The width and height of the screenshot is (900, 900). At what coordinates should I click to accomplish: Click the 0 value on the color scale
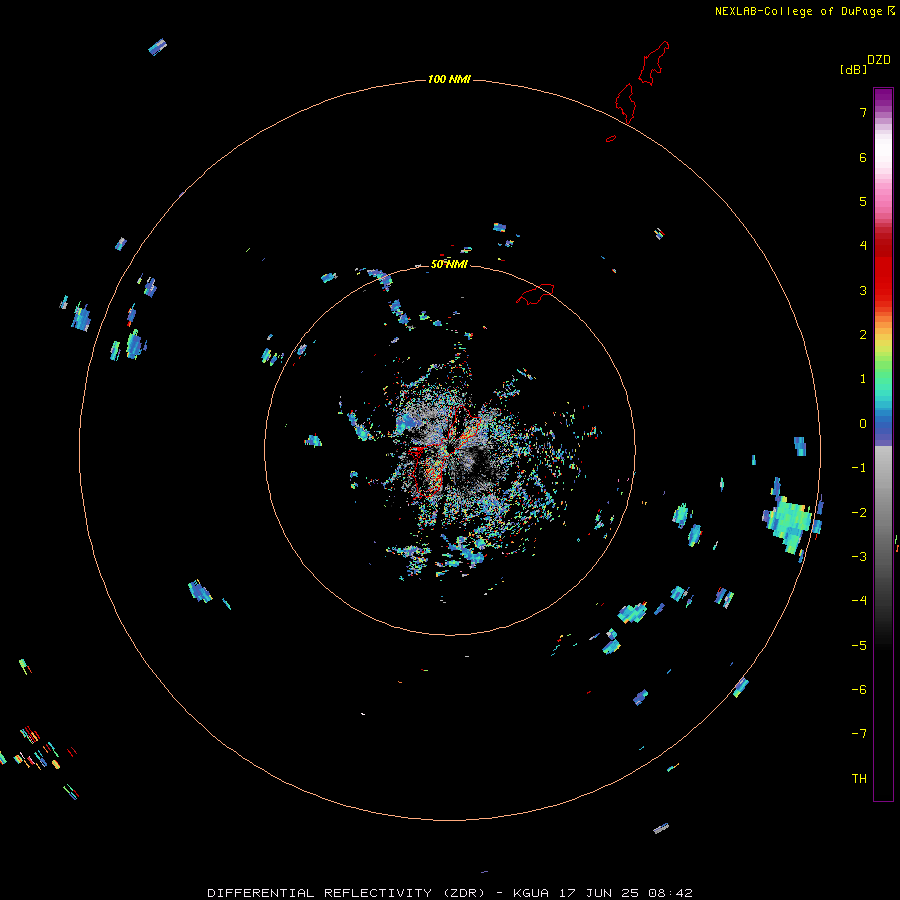tap(863, 424)
